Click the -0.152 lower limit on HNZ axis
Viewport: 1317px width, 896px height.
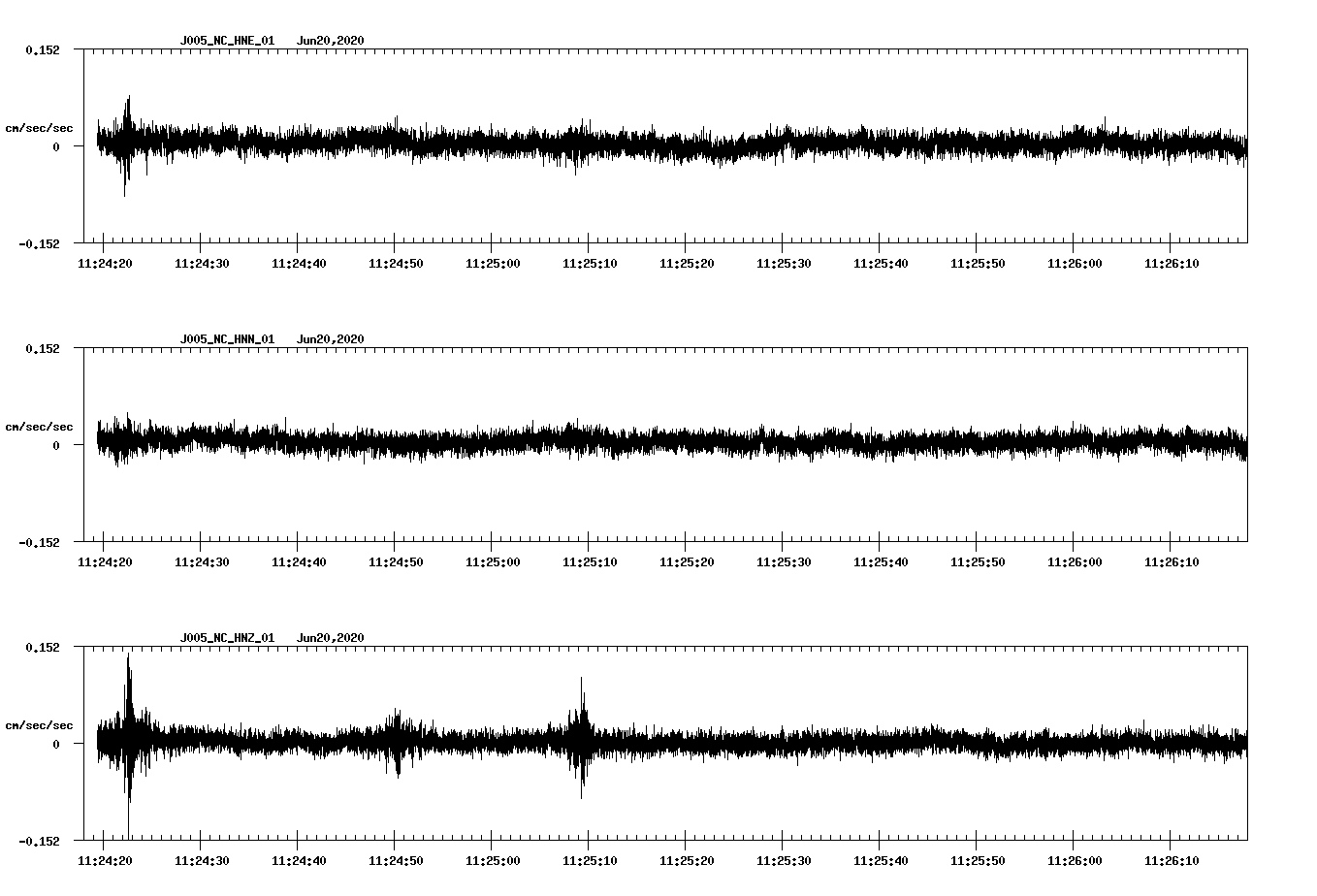[x=39, y=841]
